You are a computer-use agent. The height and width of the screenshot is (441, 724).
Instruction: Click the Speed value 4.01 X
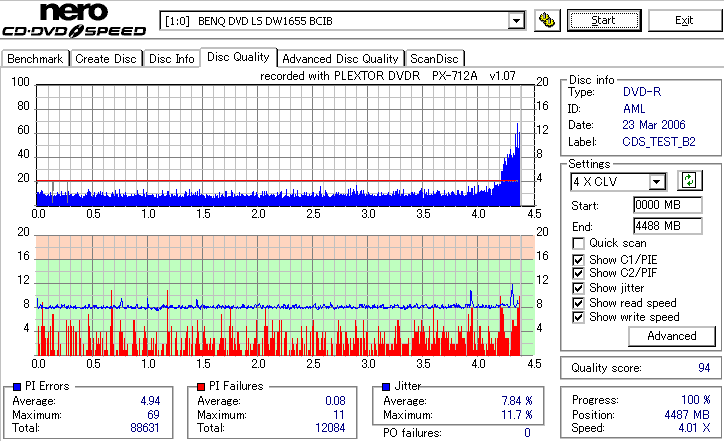pos(694,428)
